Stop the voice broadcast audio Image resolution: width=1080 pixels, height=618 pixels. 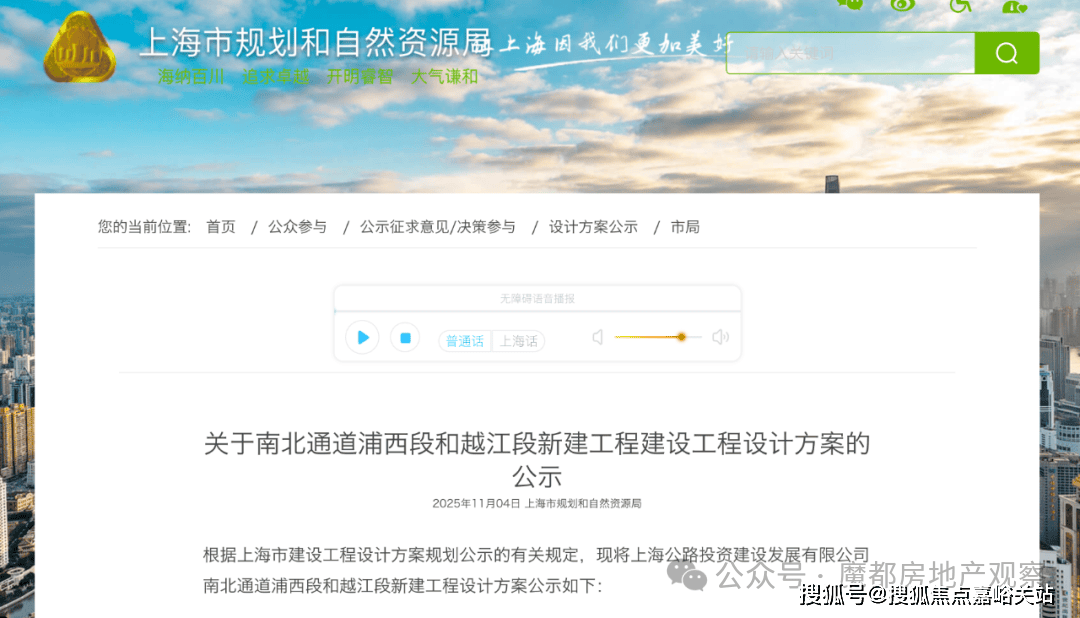pyautogui.click(x=405, y=338)
